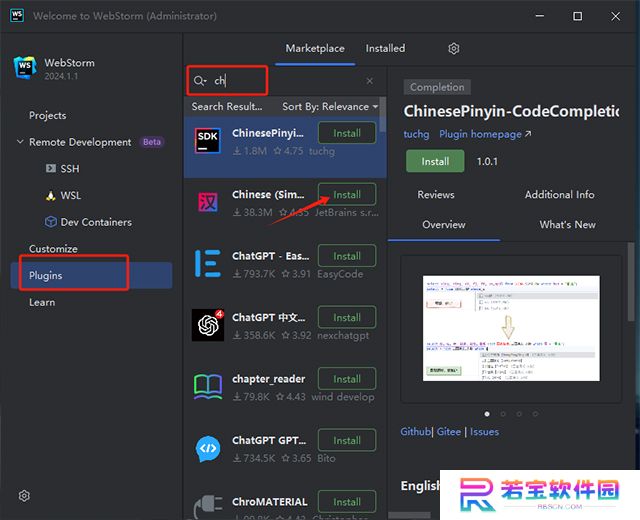Open the Reviews tab

tap(436, 194)
